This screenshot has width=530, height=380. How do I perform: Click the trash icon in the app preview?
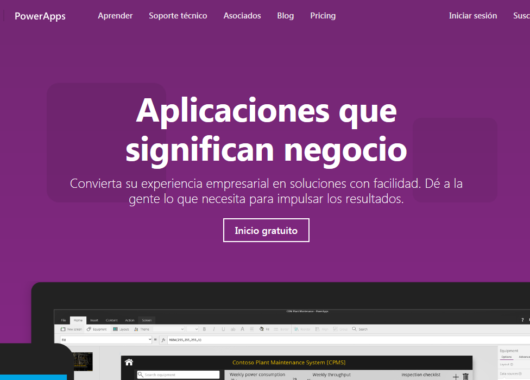(465, 376)
